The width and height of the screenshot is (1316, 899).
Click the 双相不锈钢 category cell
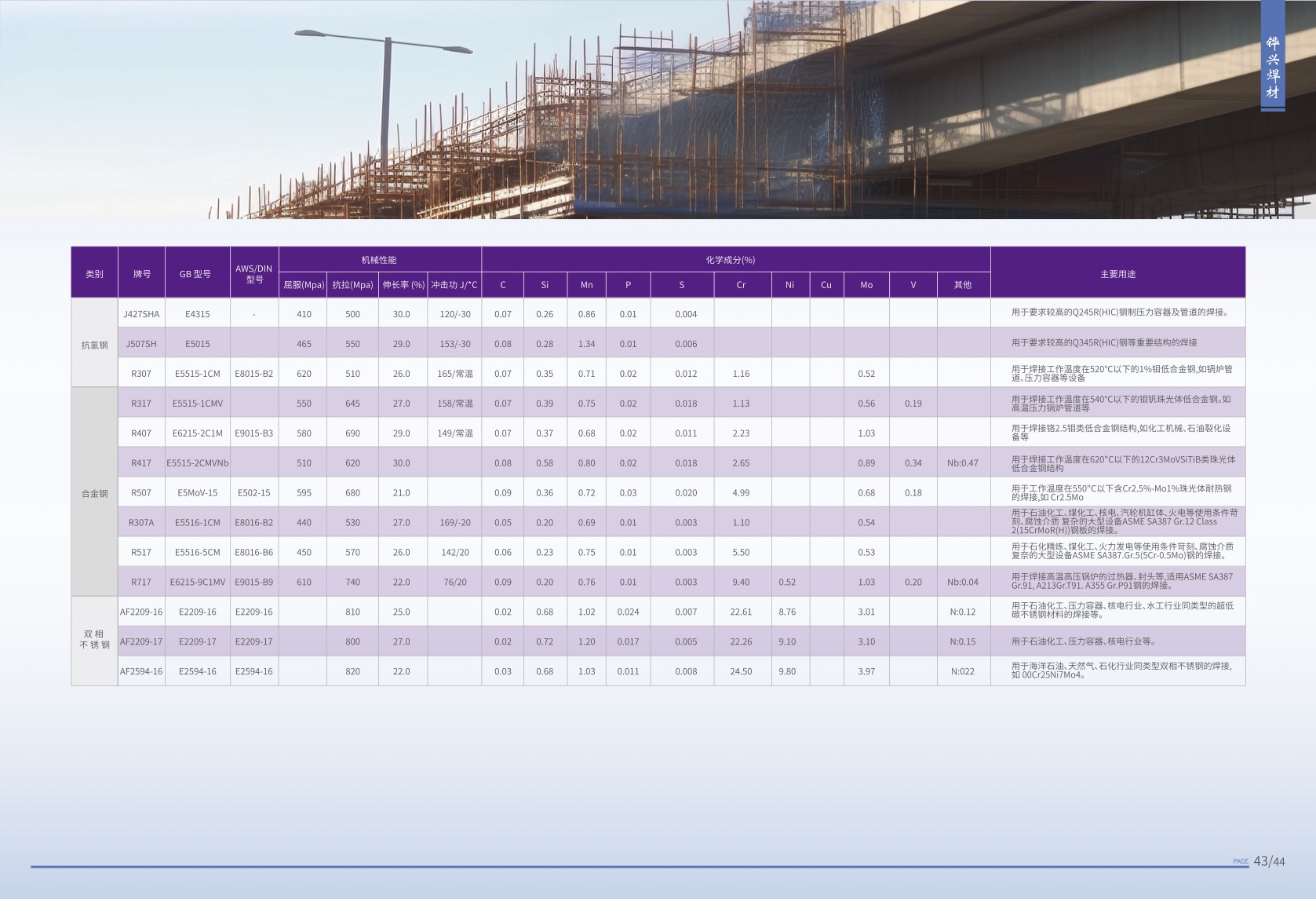coord(94,640)
